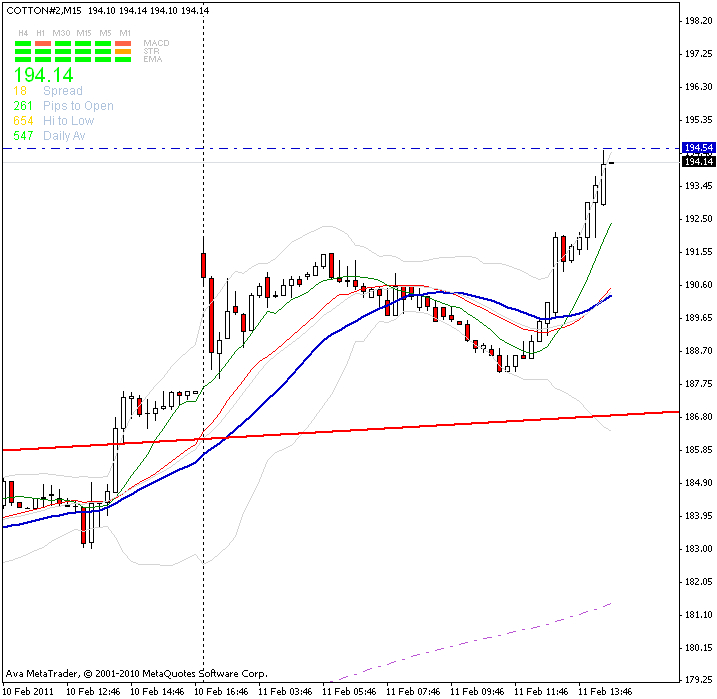Click the orange M1 STR signal bar
The image size is (717, 699).
coord(124,52)
